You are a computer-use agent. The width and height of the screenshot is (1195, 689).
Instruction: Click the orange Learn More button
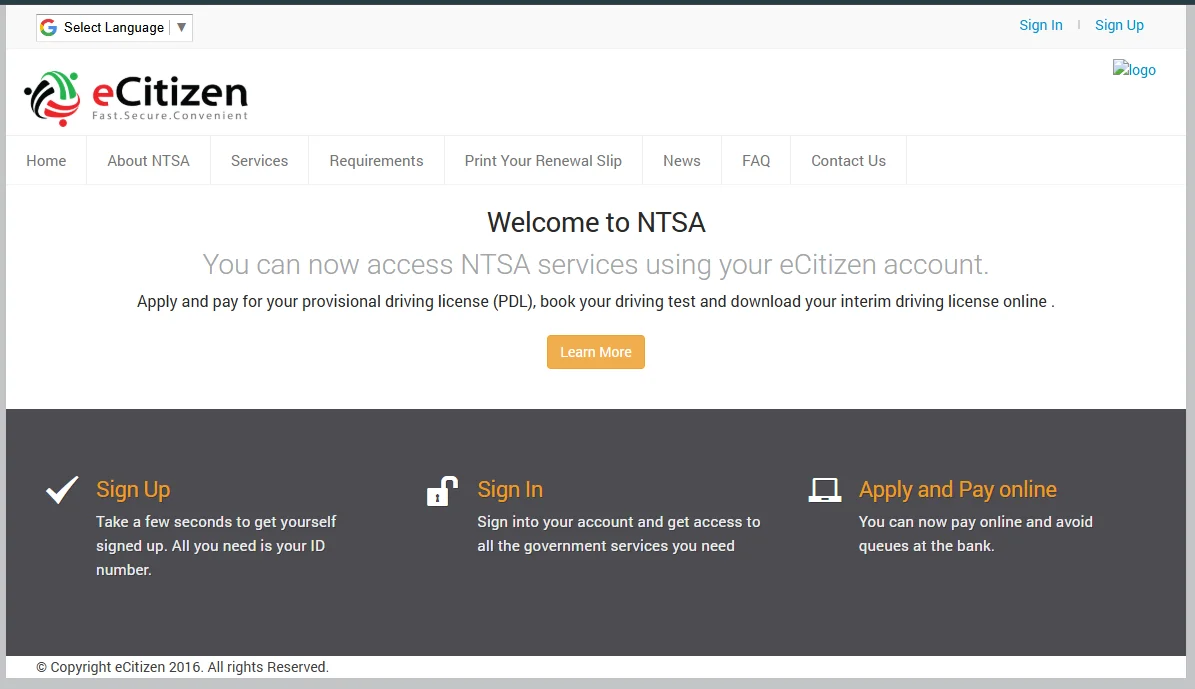tap(596, 352)
